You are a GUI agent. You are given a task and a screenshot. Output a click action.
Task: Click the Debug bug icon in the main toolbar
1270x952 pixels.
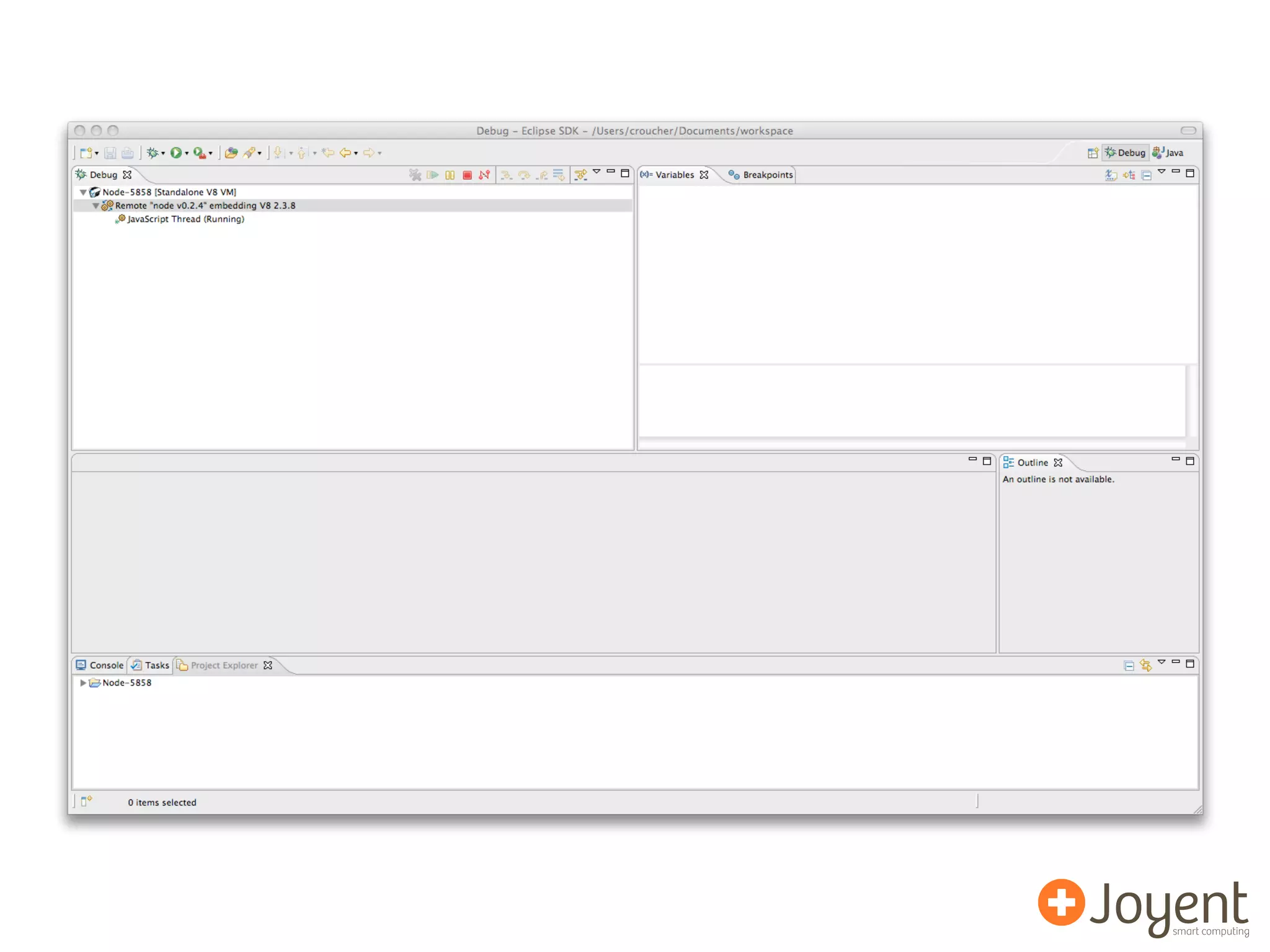pyautogui.click(x=152, y=153)
